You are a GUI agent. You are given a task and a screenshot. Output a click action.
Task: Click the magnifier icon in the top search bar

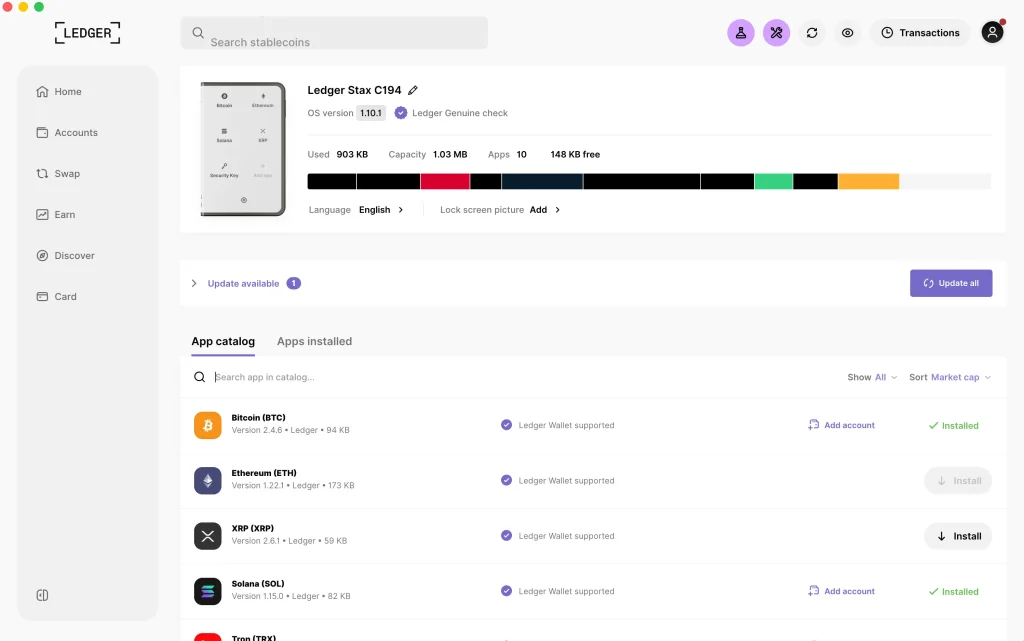198,33
